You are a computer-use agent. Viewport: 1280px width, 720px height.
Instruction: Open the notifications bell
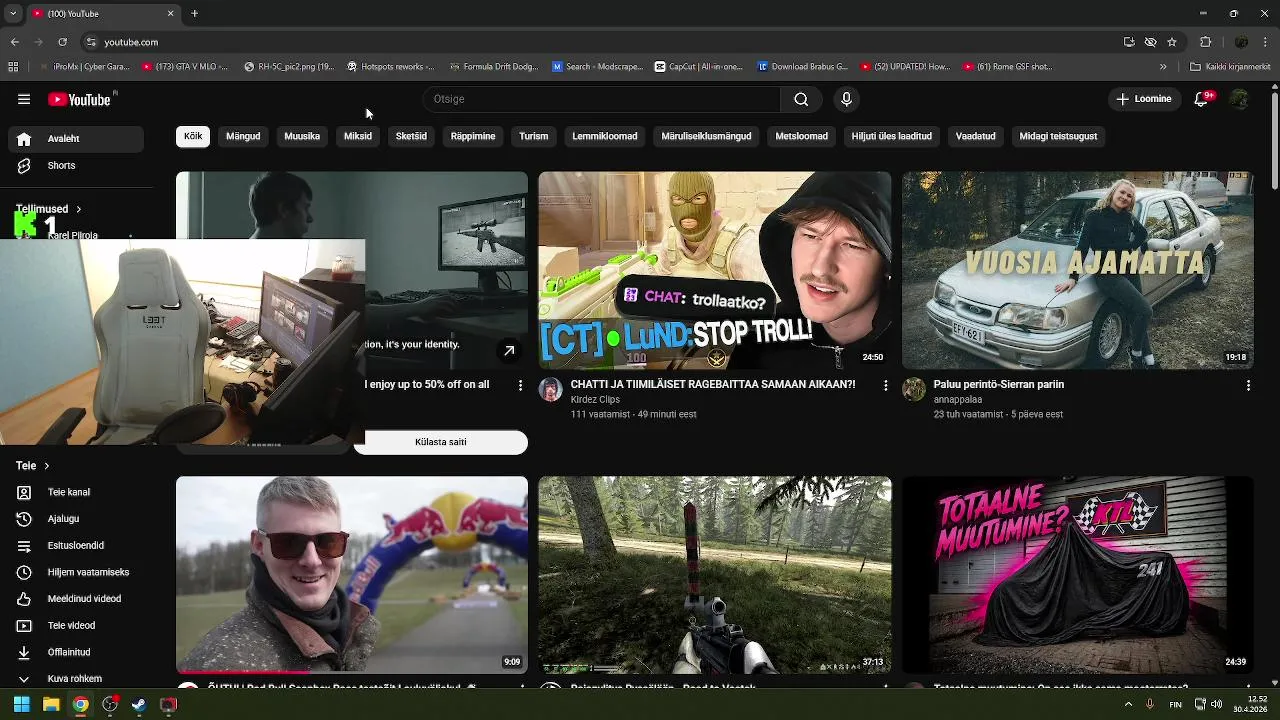pos(1202,99)
